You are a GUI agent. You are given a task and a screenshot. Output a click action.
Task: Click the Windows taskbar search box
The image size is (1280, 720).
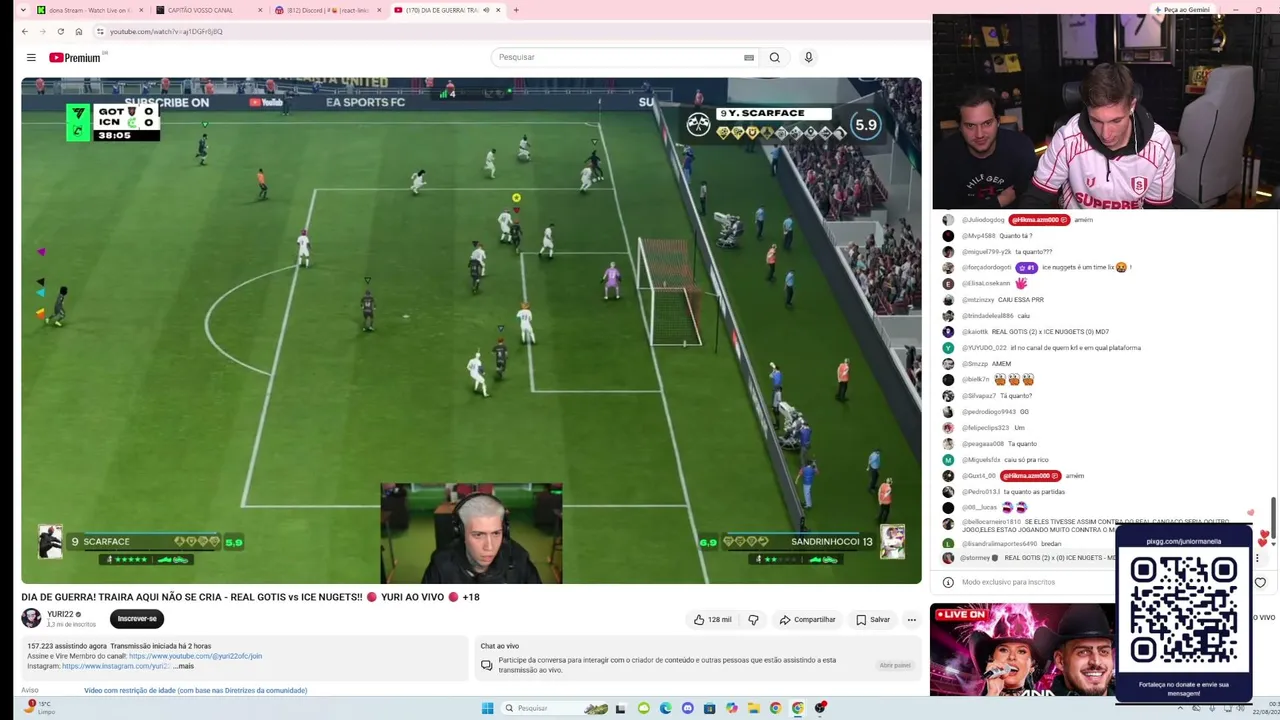[555, 708]
